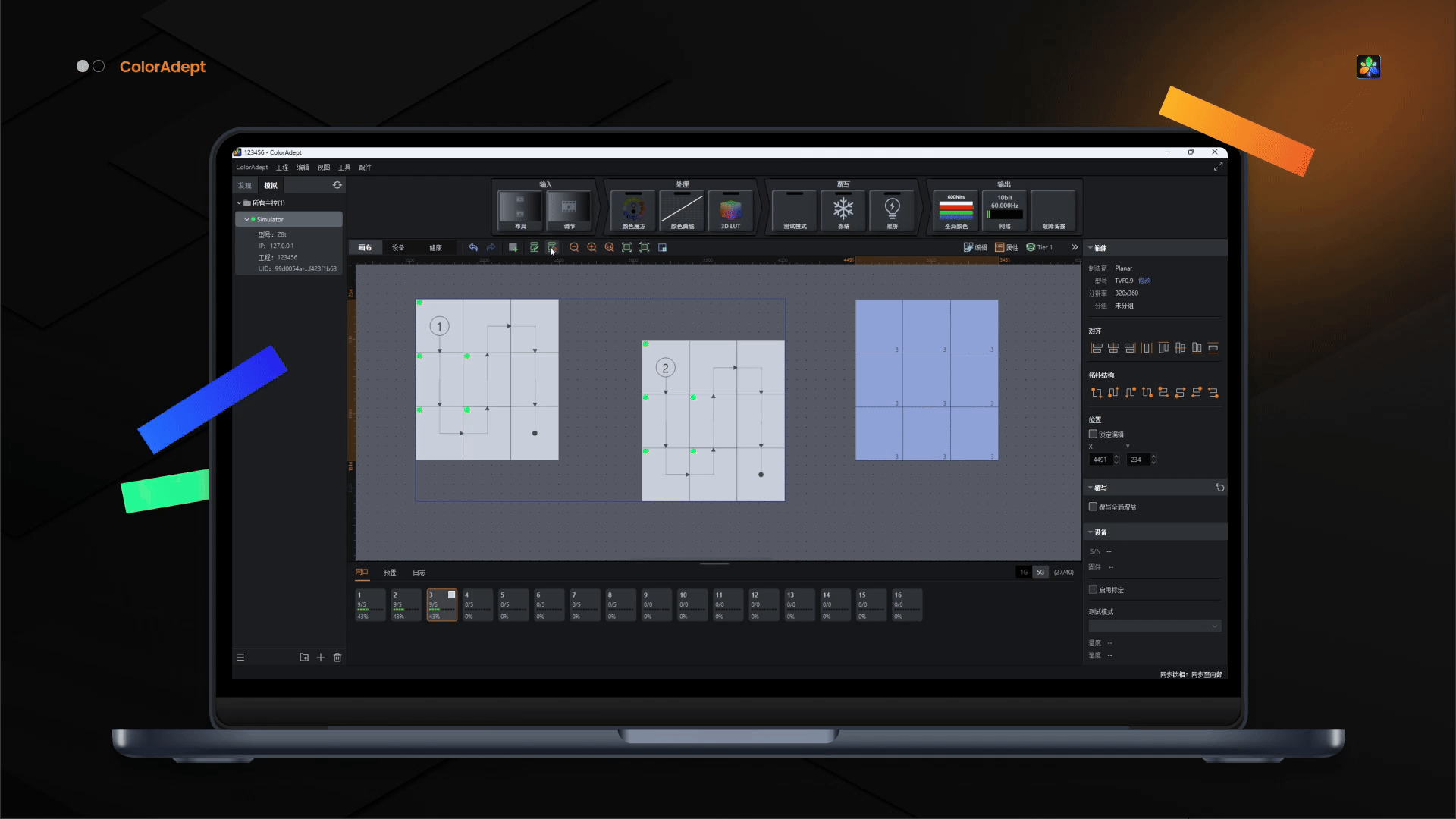
Task: Open the 调节 adjust input module
Action: tap(569, 210)
